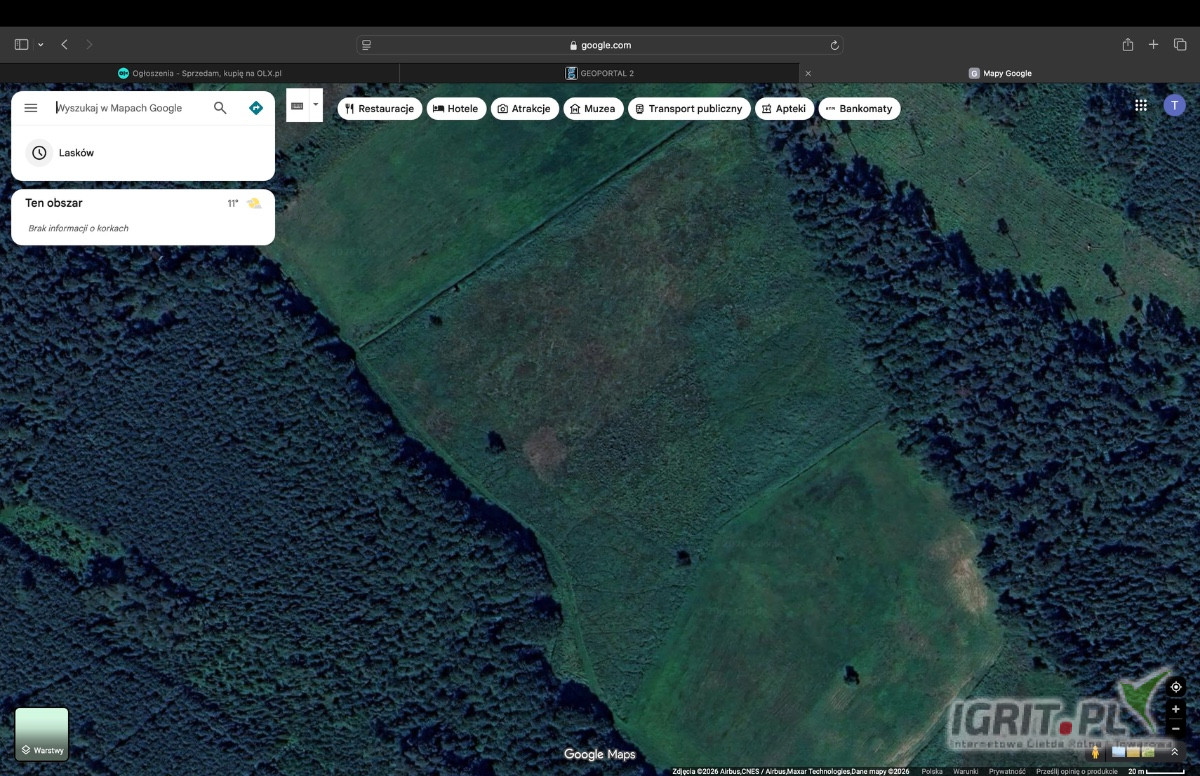This screenshot has height=776, width=1200.
Task: Expand the sidebar options chevron
Action: (x=41, y=45)
